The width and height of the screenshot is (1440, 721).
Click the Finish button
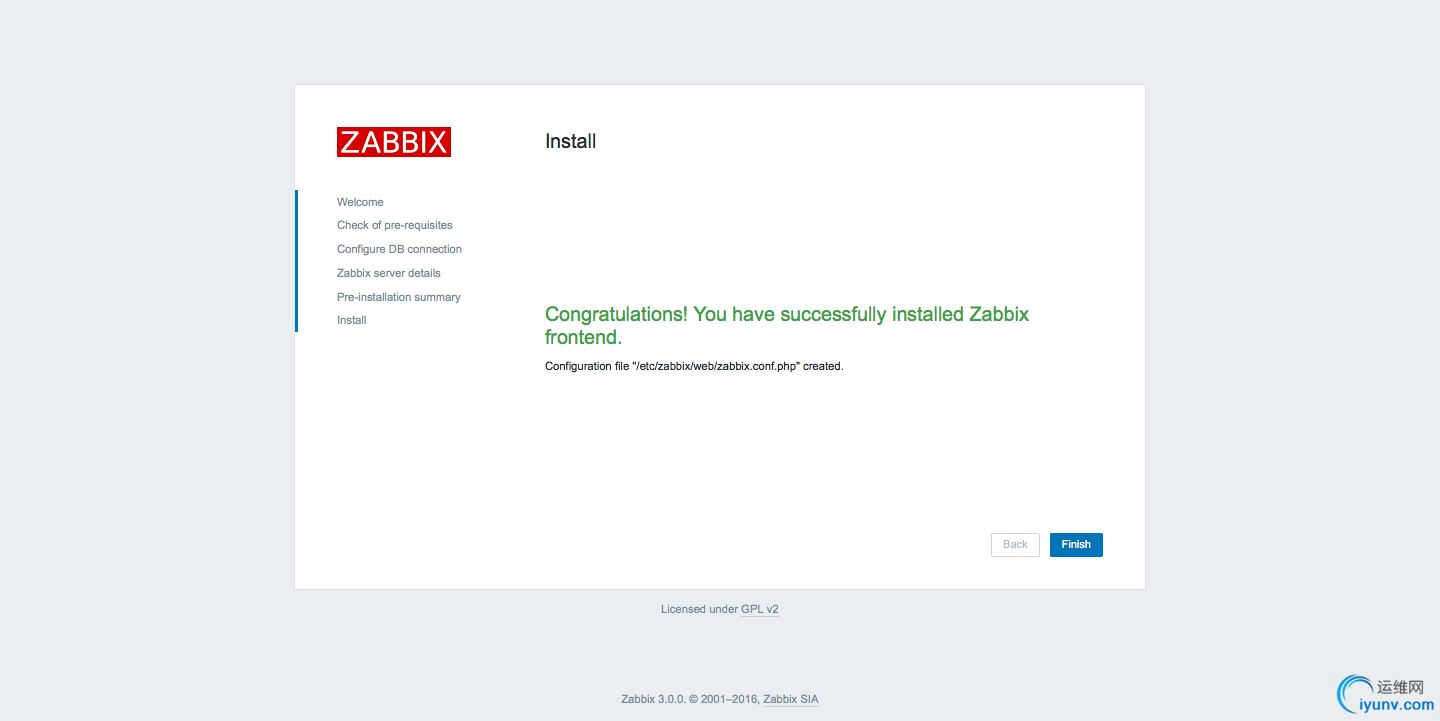click(1076, 545)
